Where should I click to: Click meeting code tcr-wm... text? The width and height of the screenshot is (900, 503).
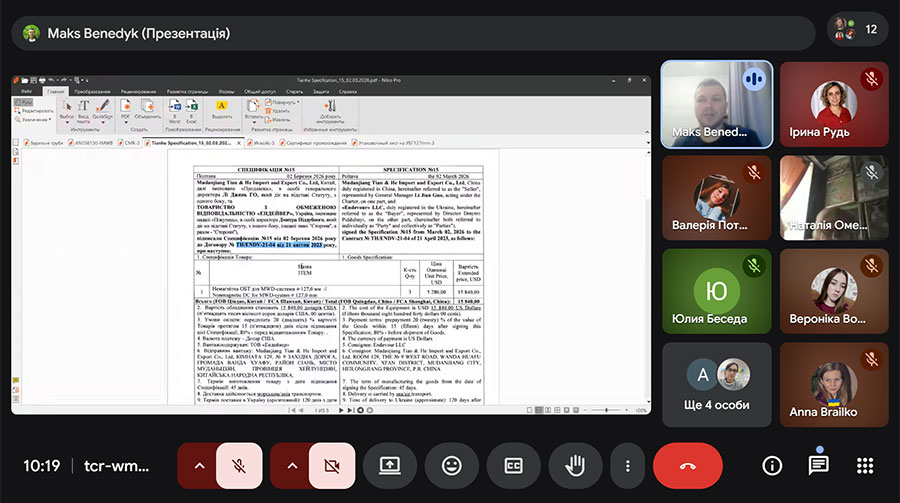tap(117, 466)
